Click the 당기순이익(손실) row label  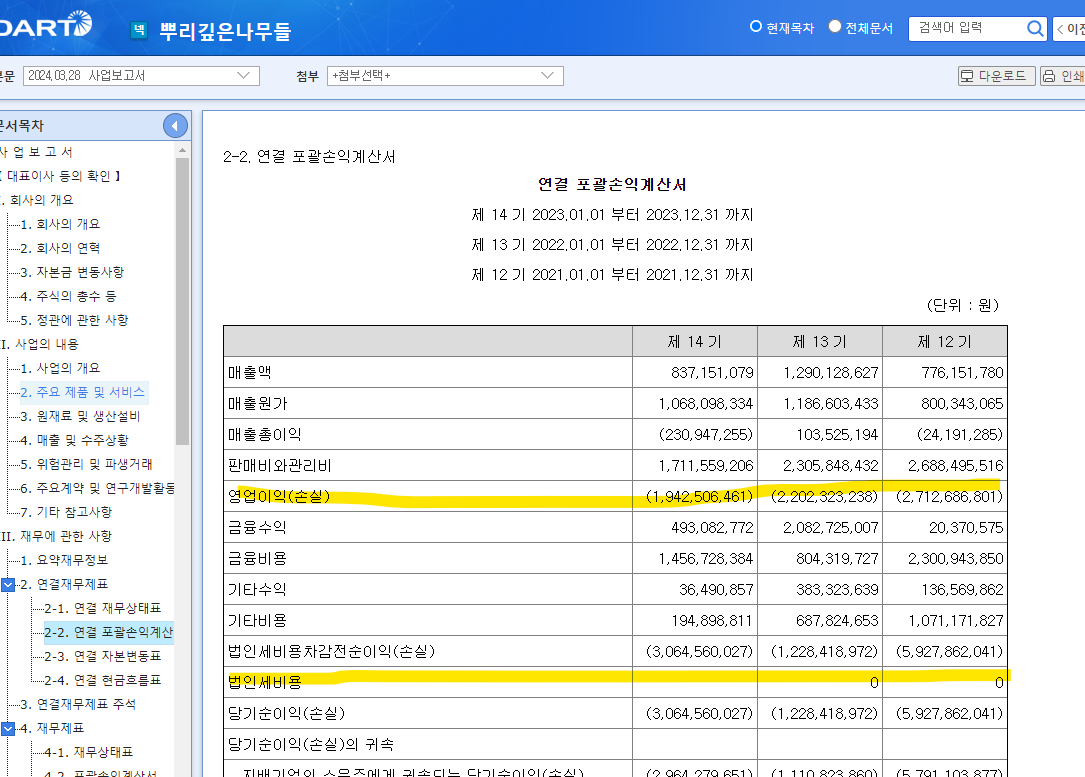coord(286,713)
